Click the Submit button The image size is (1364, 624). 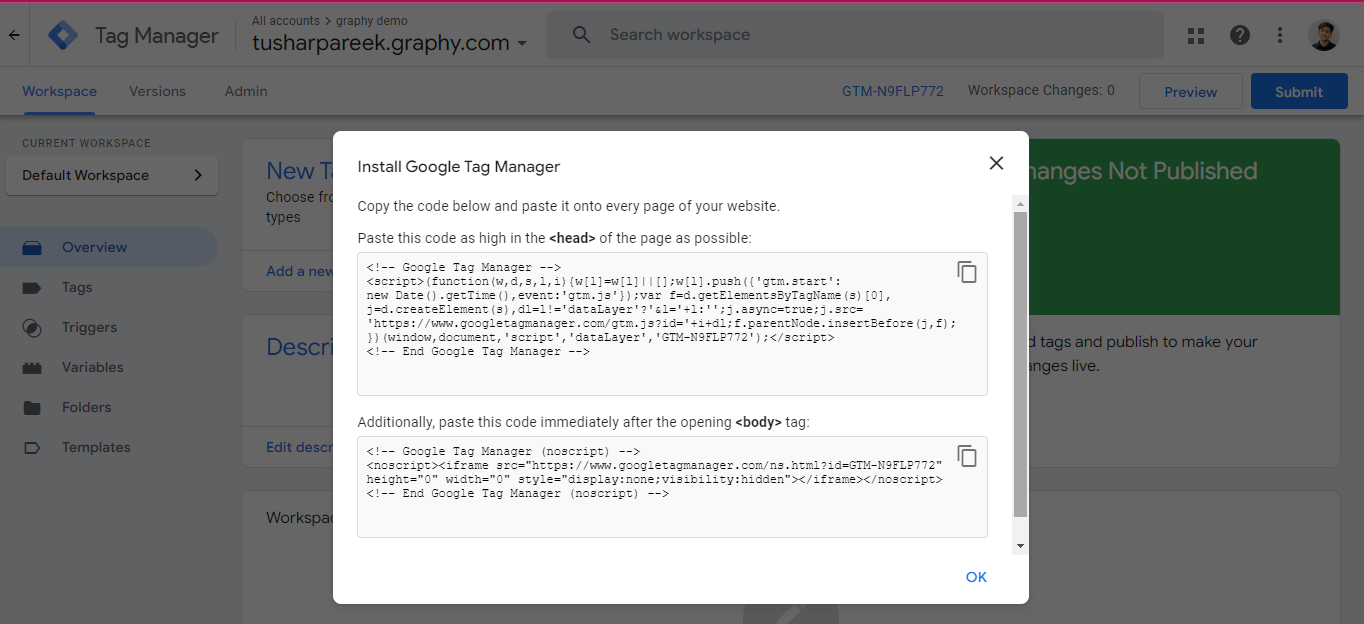coord(1298,92)
